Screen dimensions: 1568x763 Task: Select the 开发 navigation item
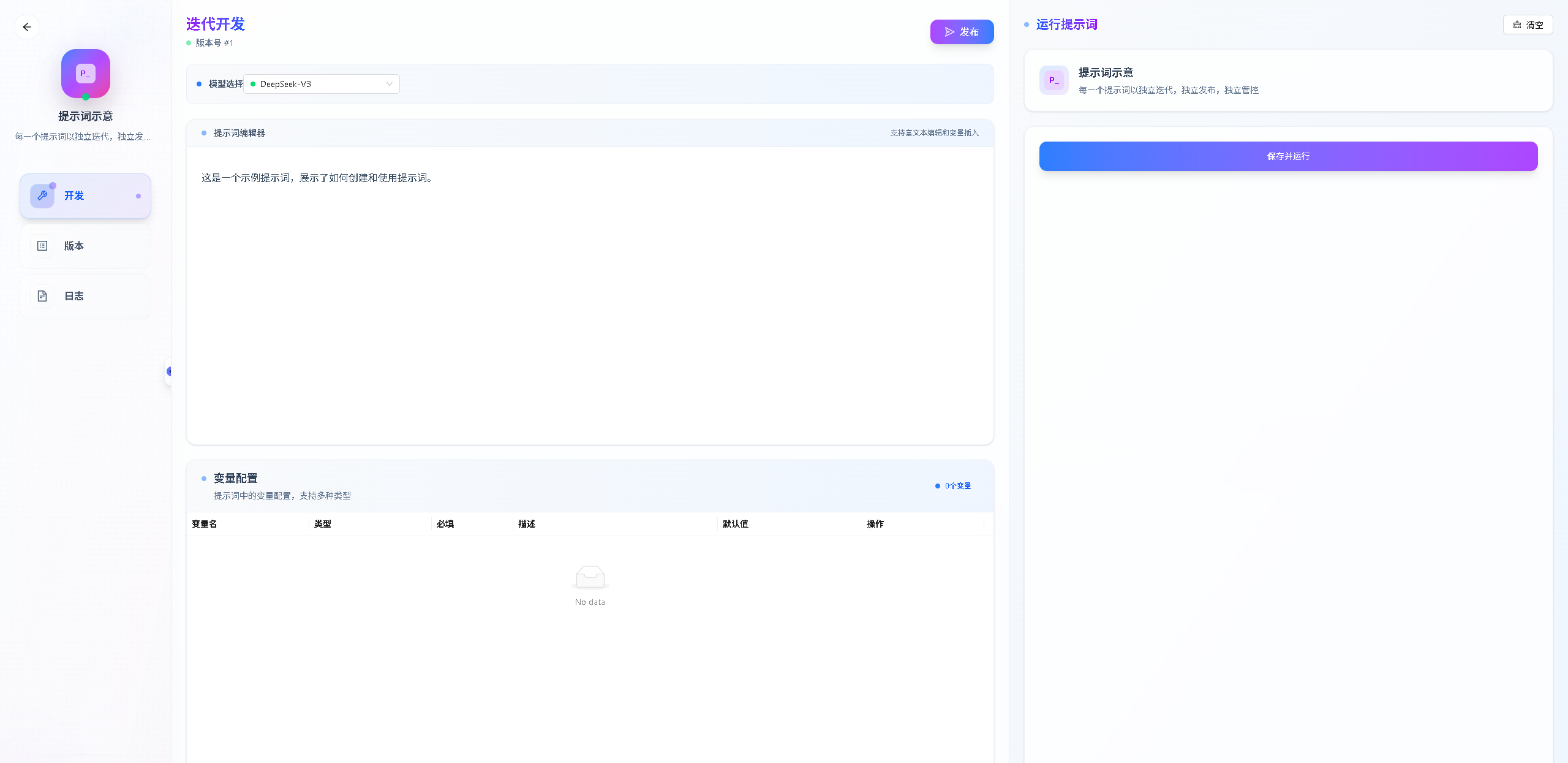click(x=85, y=195)
